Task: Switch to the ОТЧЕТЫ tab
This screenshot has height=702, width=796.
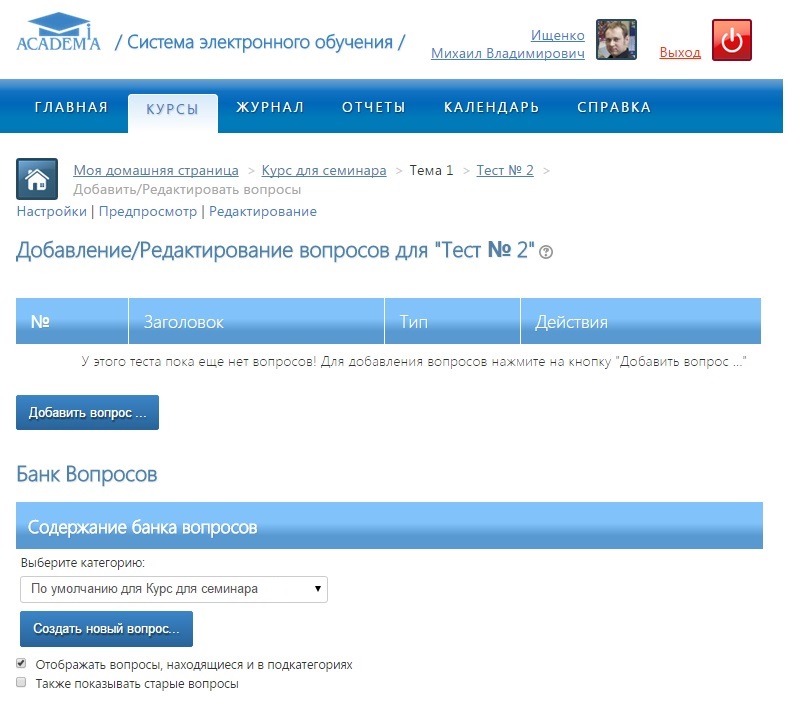Action: [x=374, y=107]
